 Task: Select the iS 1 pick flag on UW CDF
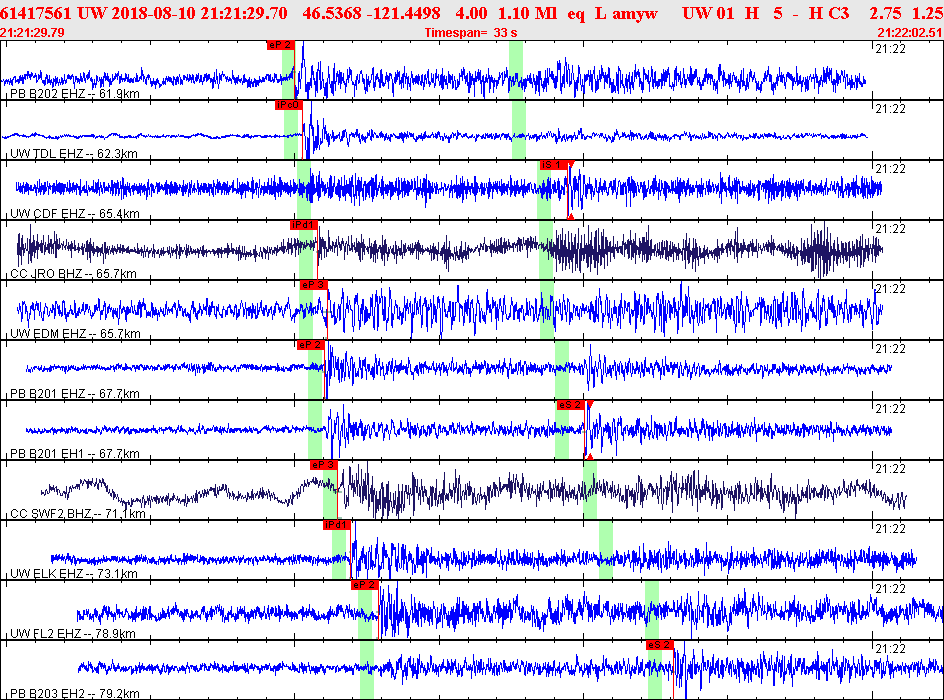pyautogui.click(x=553, y=165)
